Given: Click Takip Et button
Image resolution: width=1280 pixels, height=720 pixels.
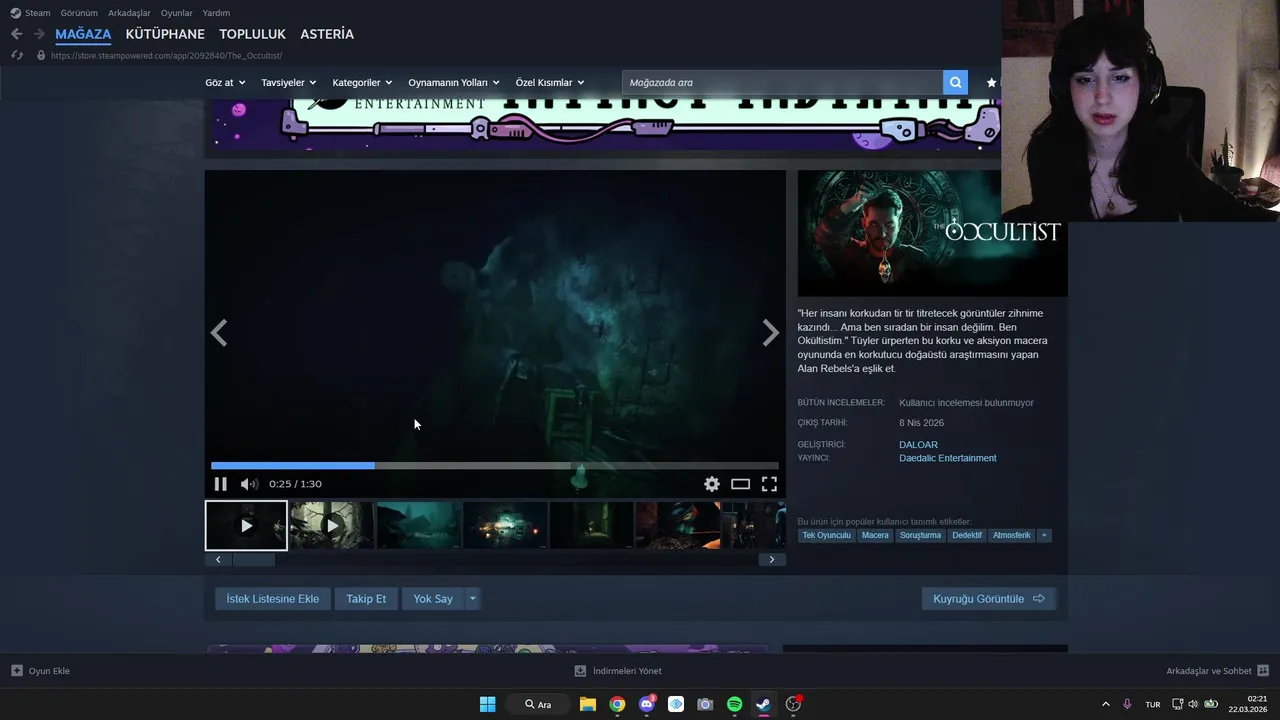Looking at the screenshot, I should [x=366, y=599].
